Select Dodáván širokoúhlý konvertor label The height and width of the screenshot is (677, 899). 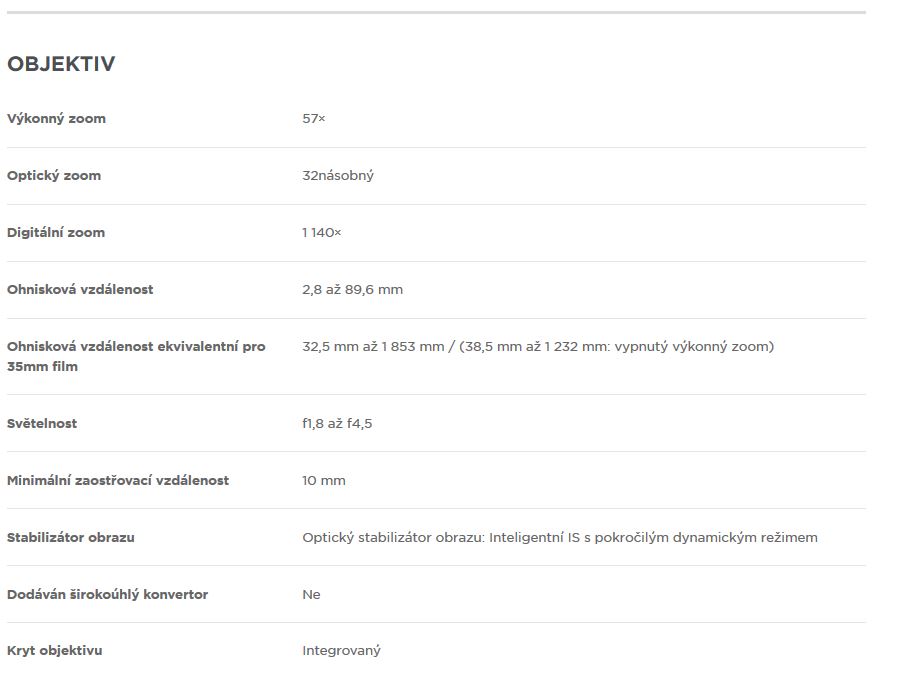click(107, 594)
